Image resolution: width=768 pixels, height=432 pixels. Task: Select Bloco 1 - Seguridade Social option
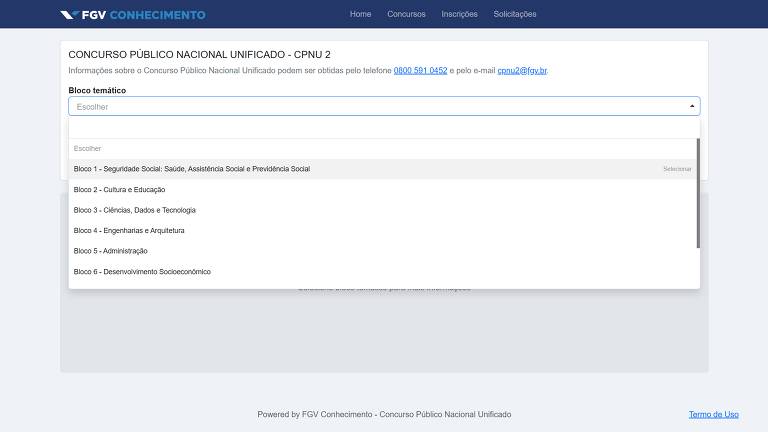383,168
